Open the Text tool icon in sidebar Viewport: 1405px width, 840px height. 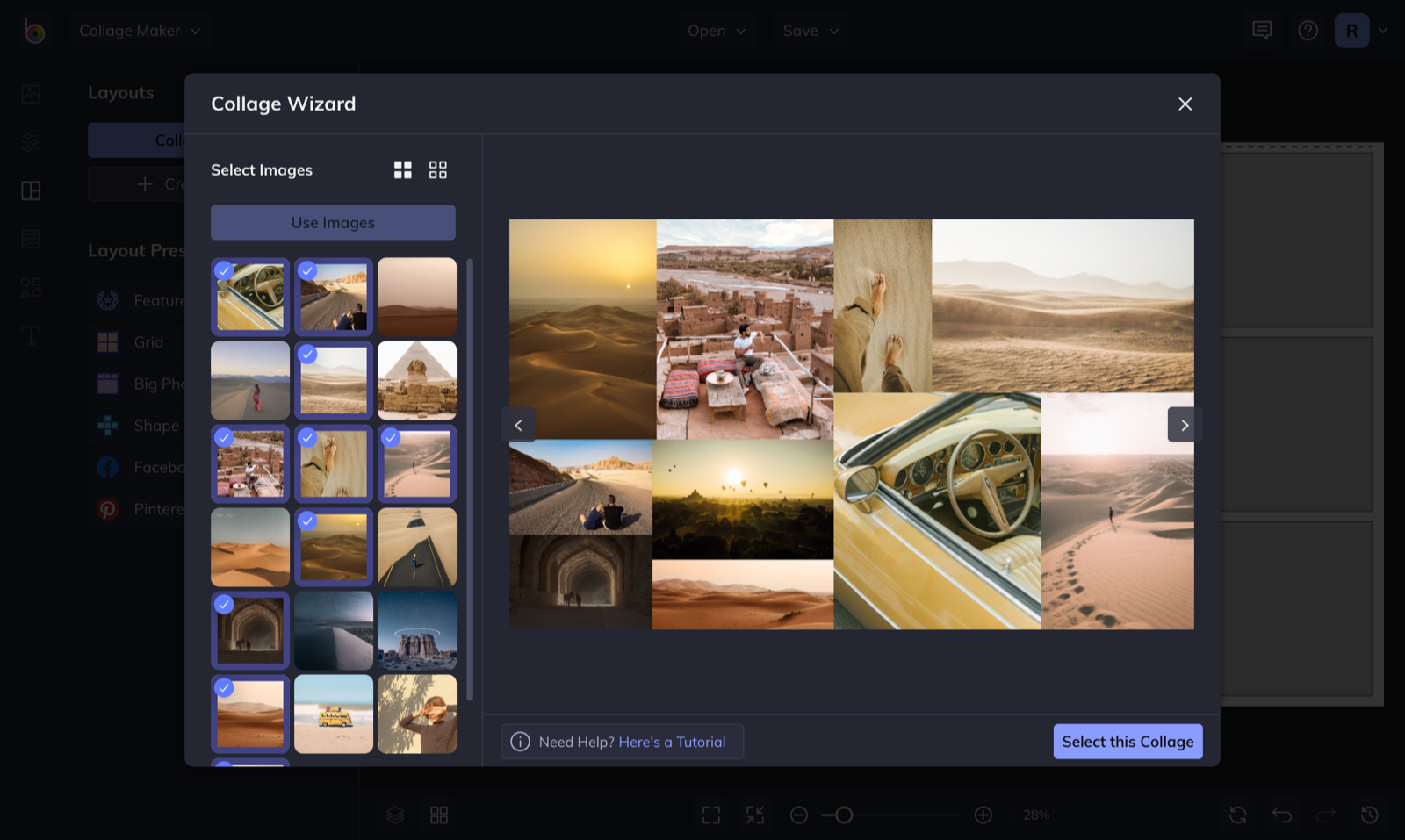[x=30, y=334]
